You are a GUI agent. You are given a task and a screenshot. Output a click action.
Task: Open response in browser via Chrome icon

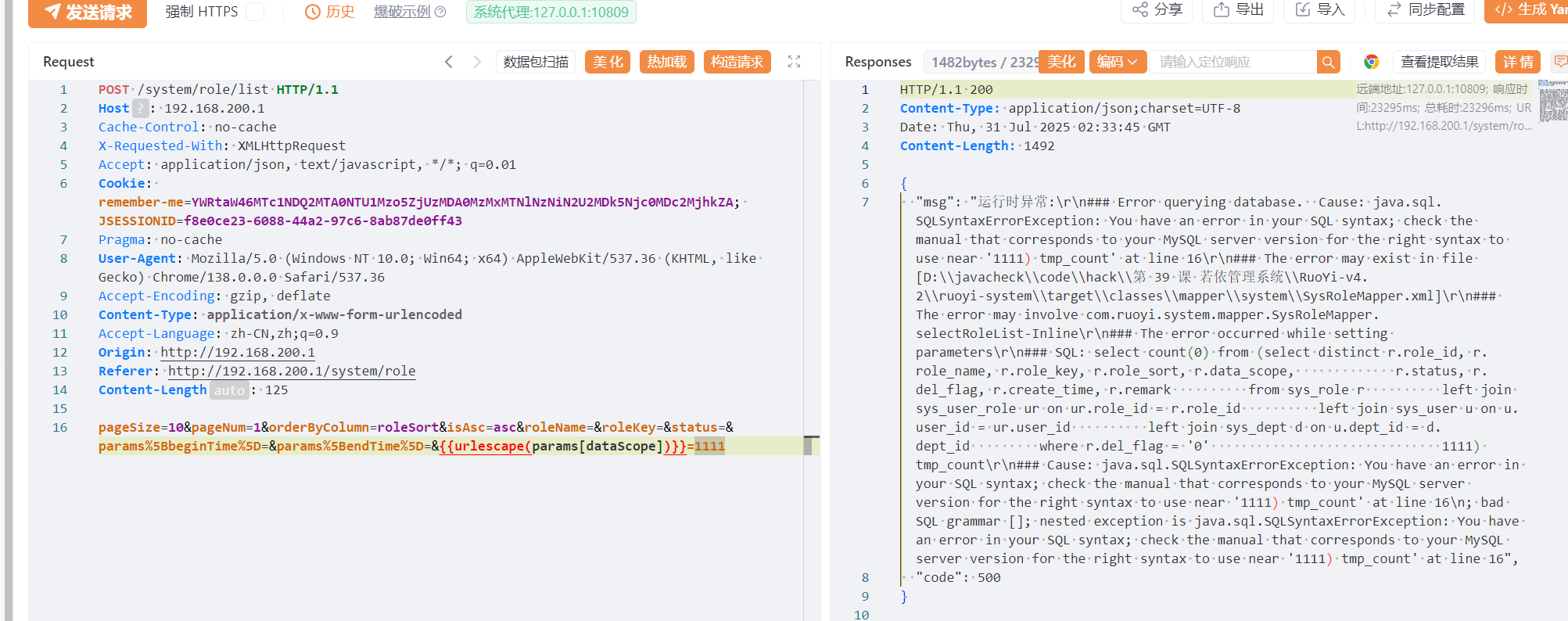[x=1371, y=62]
